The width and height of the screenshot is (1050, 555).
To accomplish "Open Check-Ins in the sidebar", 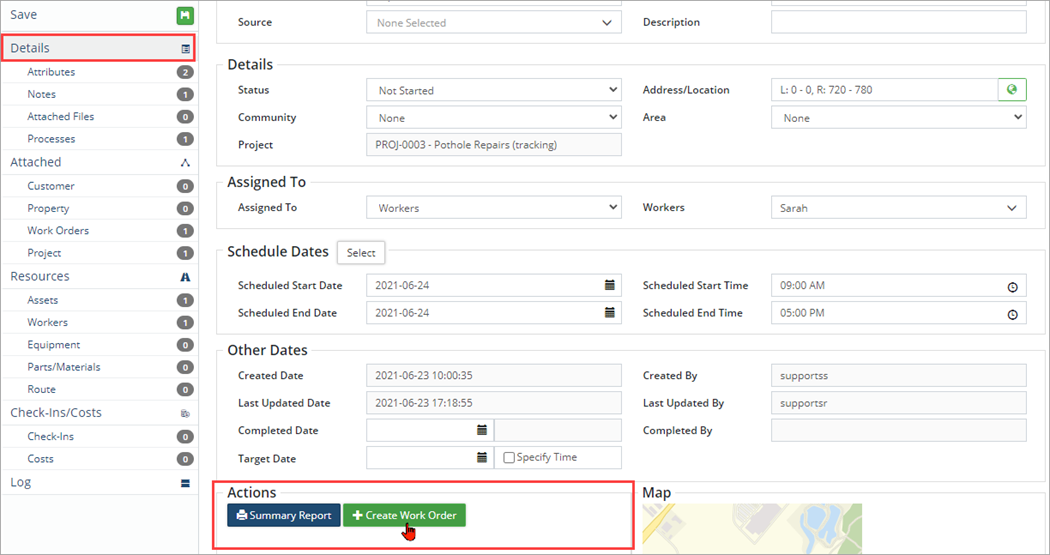I will click(50, 437).
